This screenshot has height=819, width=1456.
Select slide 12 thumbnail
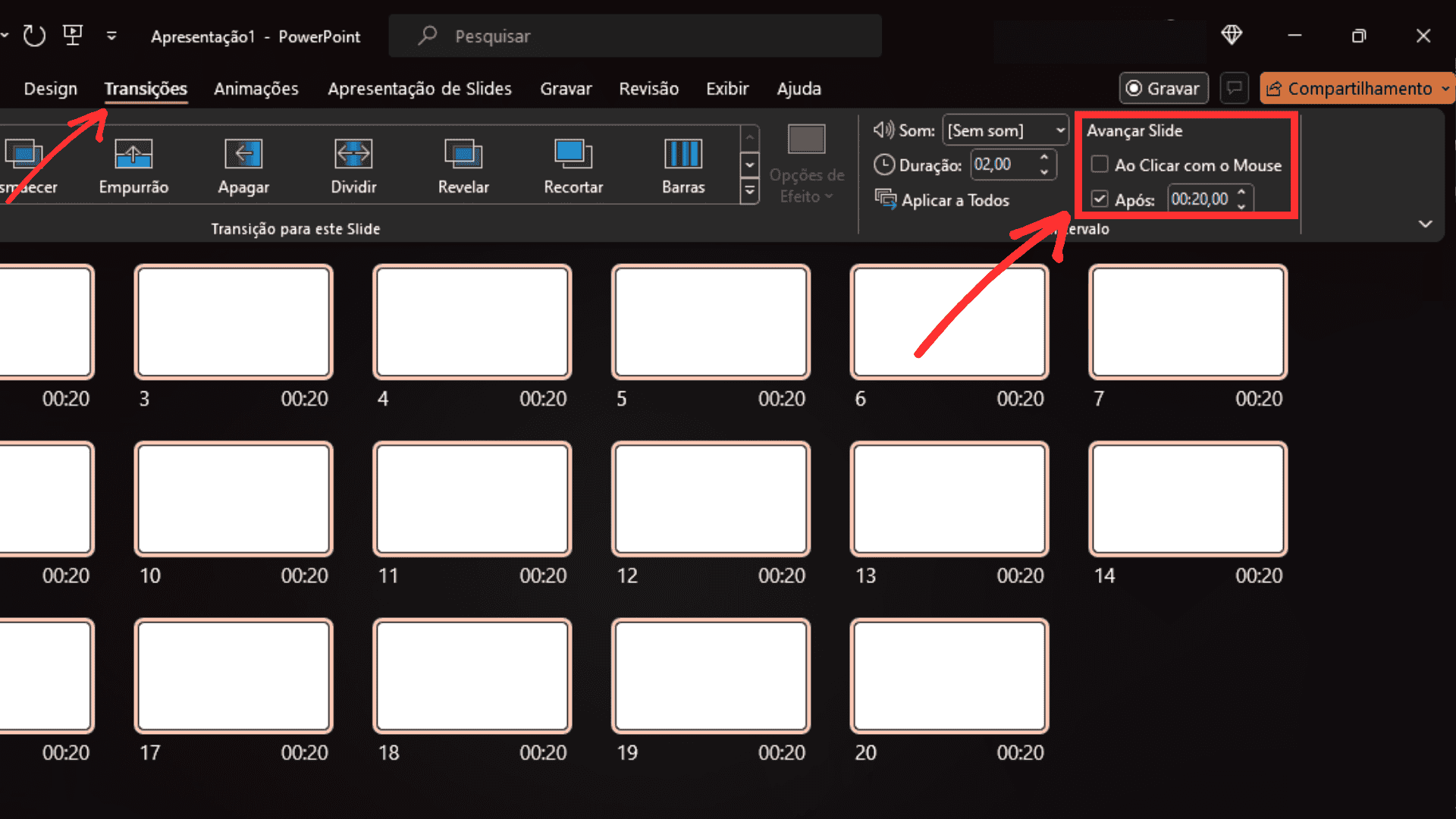[x=711, y=499]
